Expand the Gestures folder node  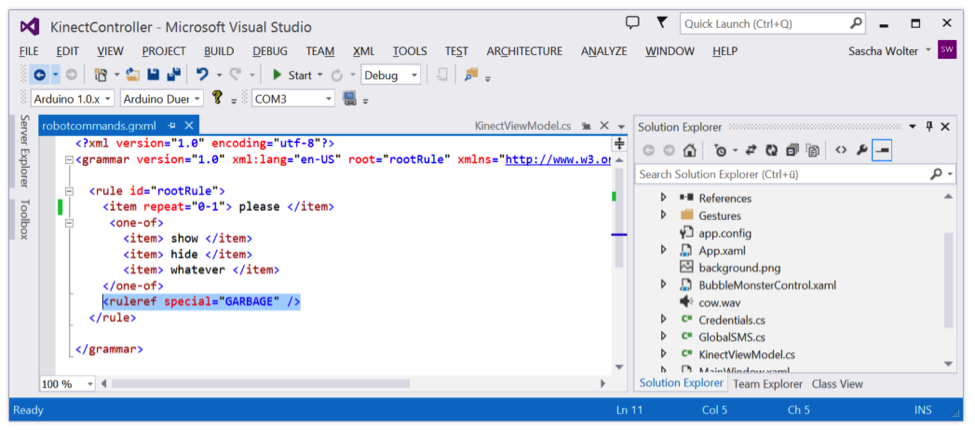click(663, 216)
